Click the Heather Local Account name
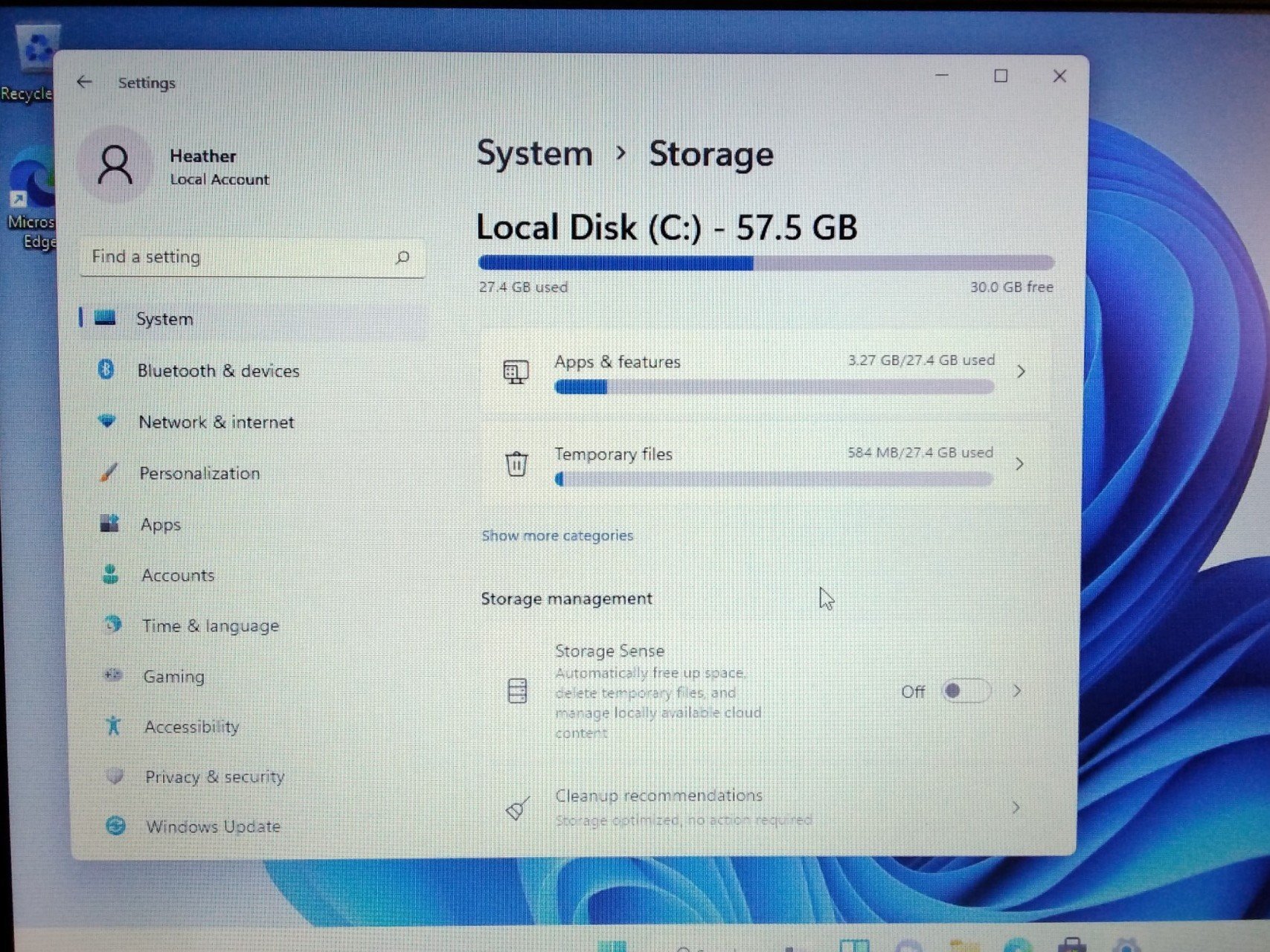 219,167
